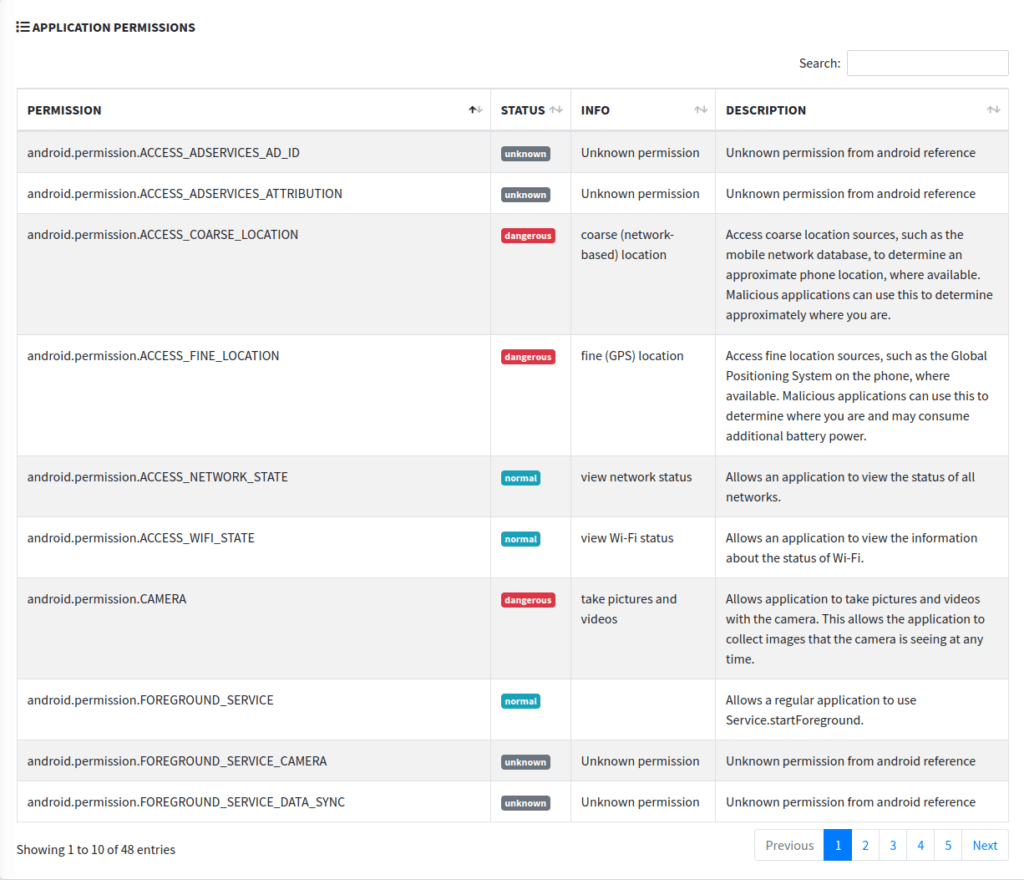Click 'coarse (network-based) location' info text

pyautogui.click(x=627, y=245)
